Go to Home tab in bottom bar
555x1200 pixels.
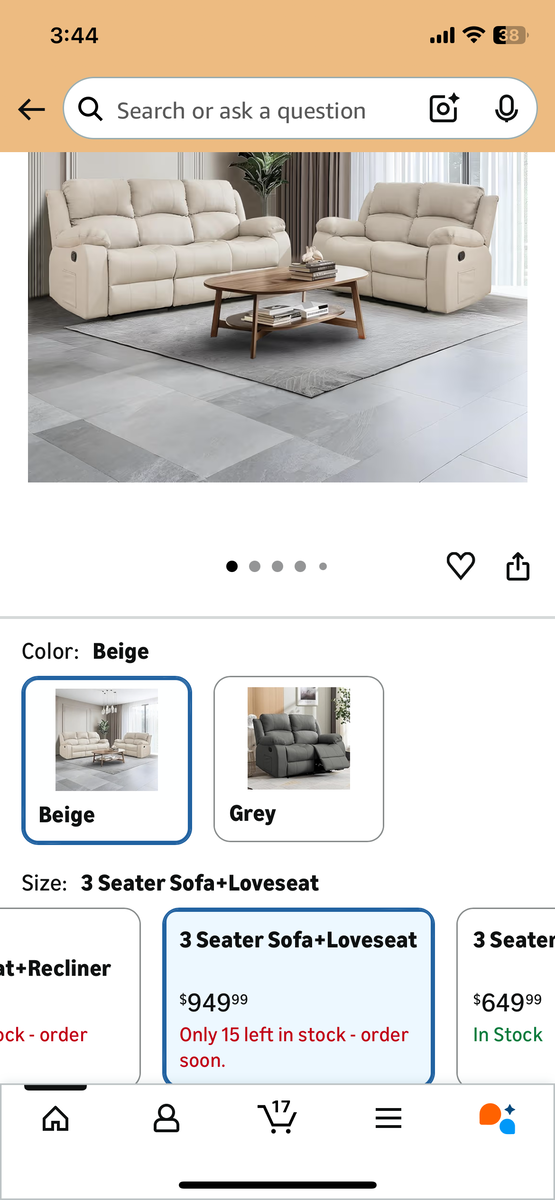56,1118
